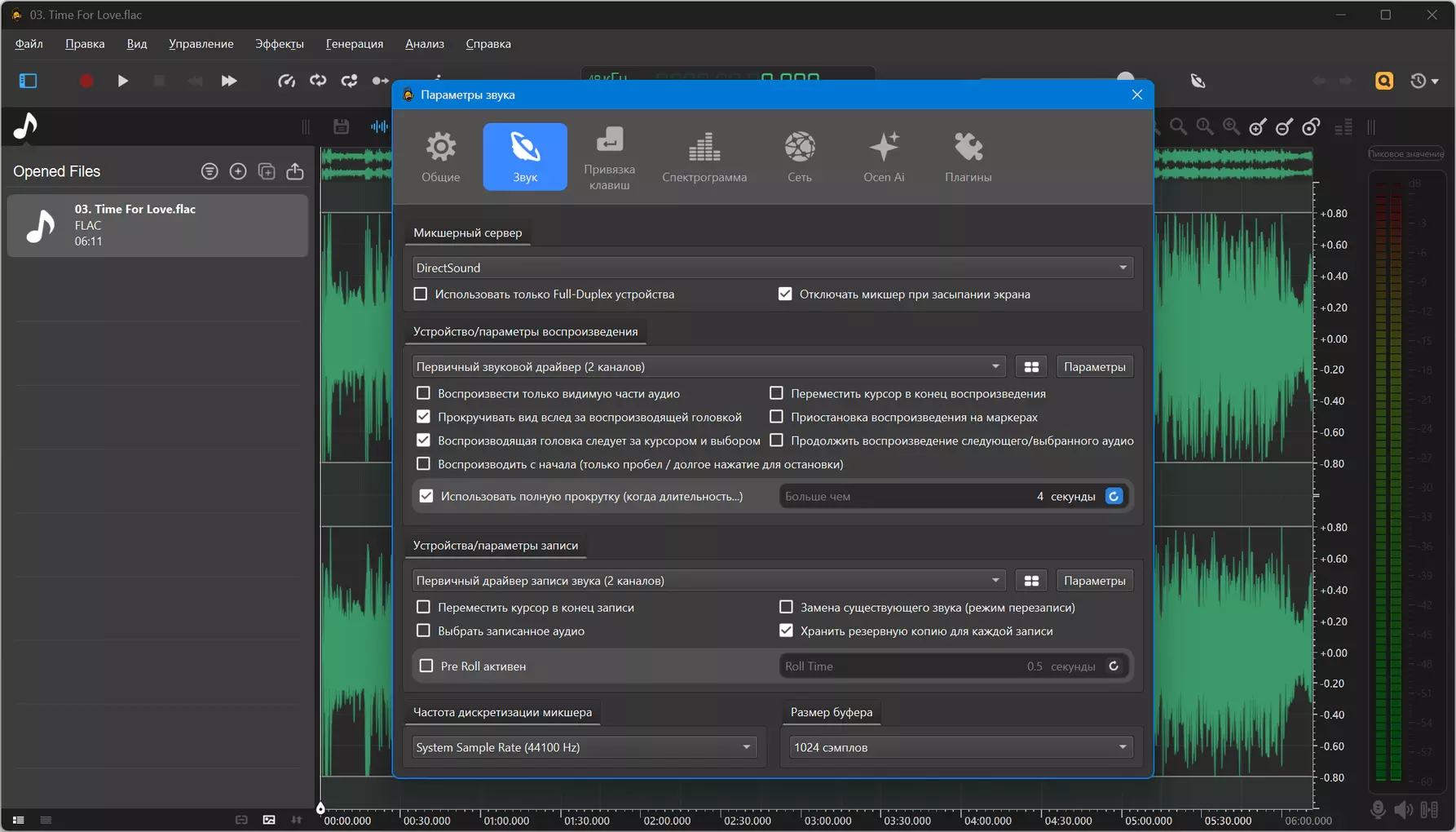Screen dimensions: 1456x832
Task: Open the history clock dropdown
Action: pos(1424,81)
